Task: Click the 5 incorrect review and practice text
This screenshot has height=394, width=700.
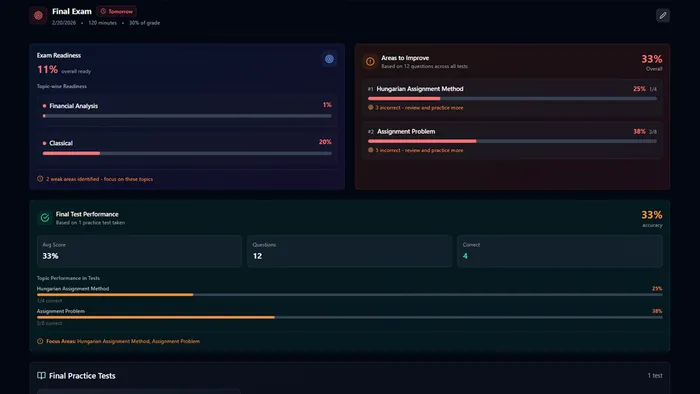Action: [419, 150]
